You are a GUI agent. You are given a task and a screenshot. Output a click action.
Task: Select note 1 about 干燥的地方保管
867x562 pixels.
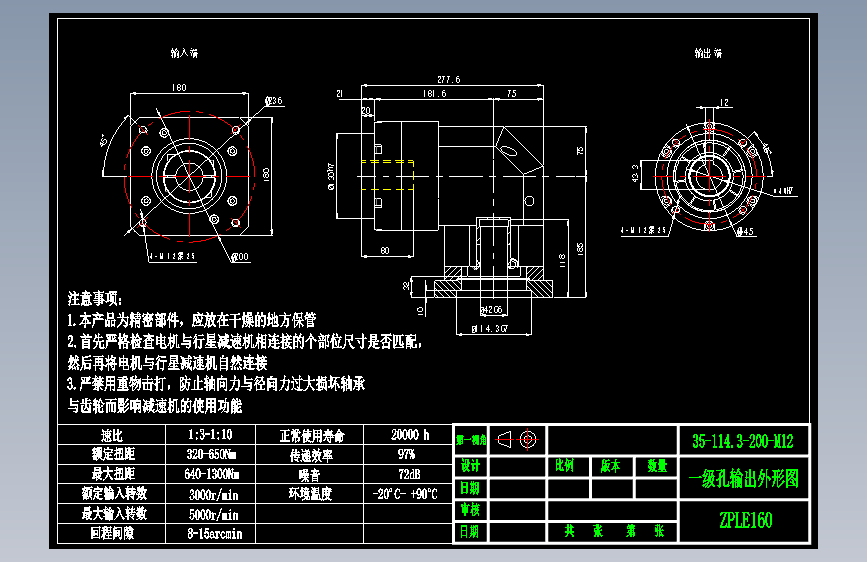[192, 320]
